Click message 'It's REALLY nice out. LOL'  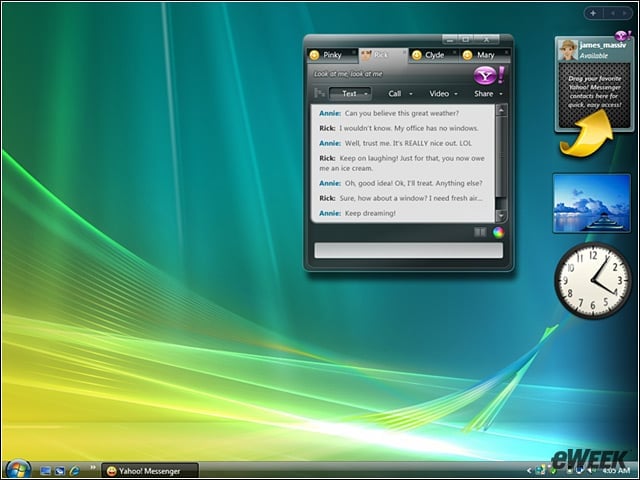pyautogui.click(x=432, y=143)
